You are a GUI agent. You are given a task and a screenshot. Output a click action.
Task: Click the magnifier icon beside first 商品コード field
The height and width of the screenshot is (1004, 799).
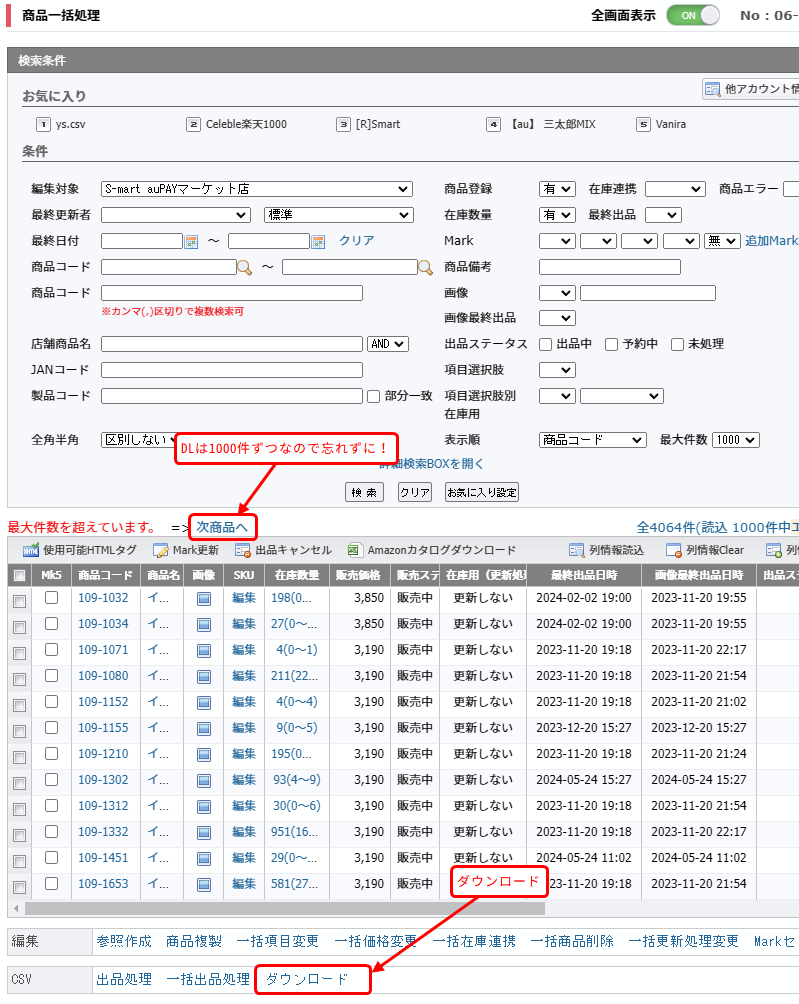(244, 267)
